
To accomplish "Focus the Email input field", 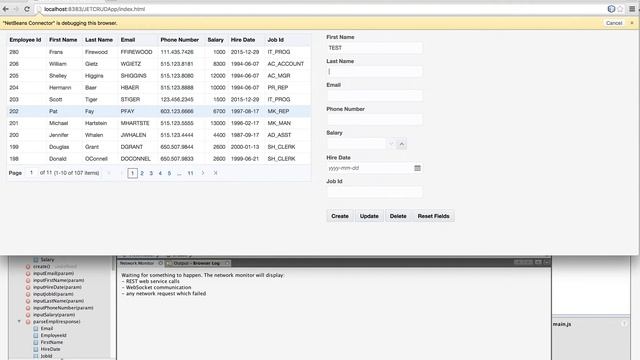I will click(x=374, y=96).
